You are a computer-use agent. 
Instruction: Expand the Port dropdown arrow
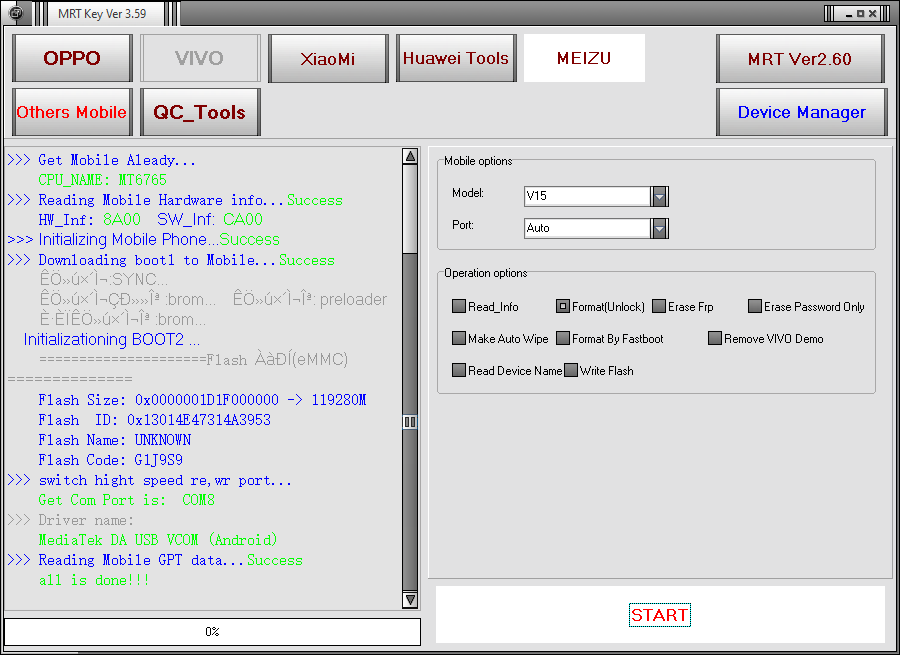click(660, 228)
